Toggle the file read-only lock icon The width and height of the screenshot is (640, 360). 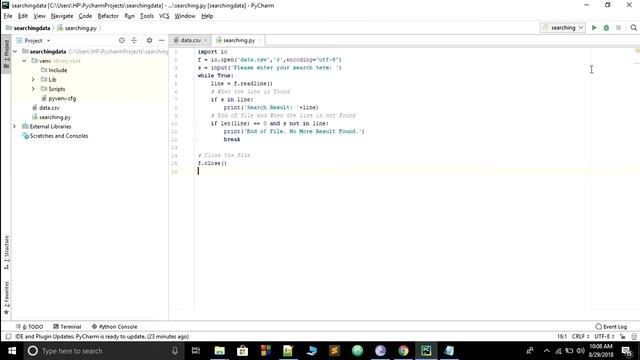click(622, 337)
